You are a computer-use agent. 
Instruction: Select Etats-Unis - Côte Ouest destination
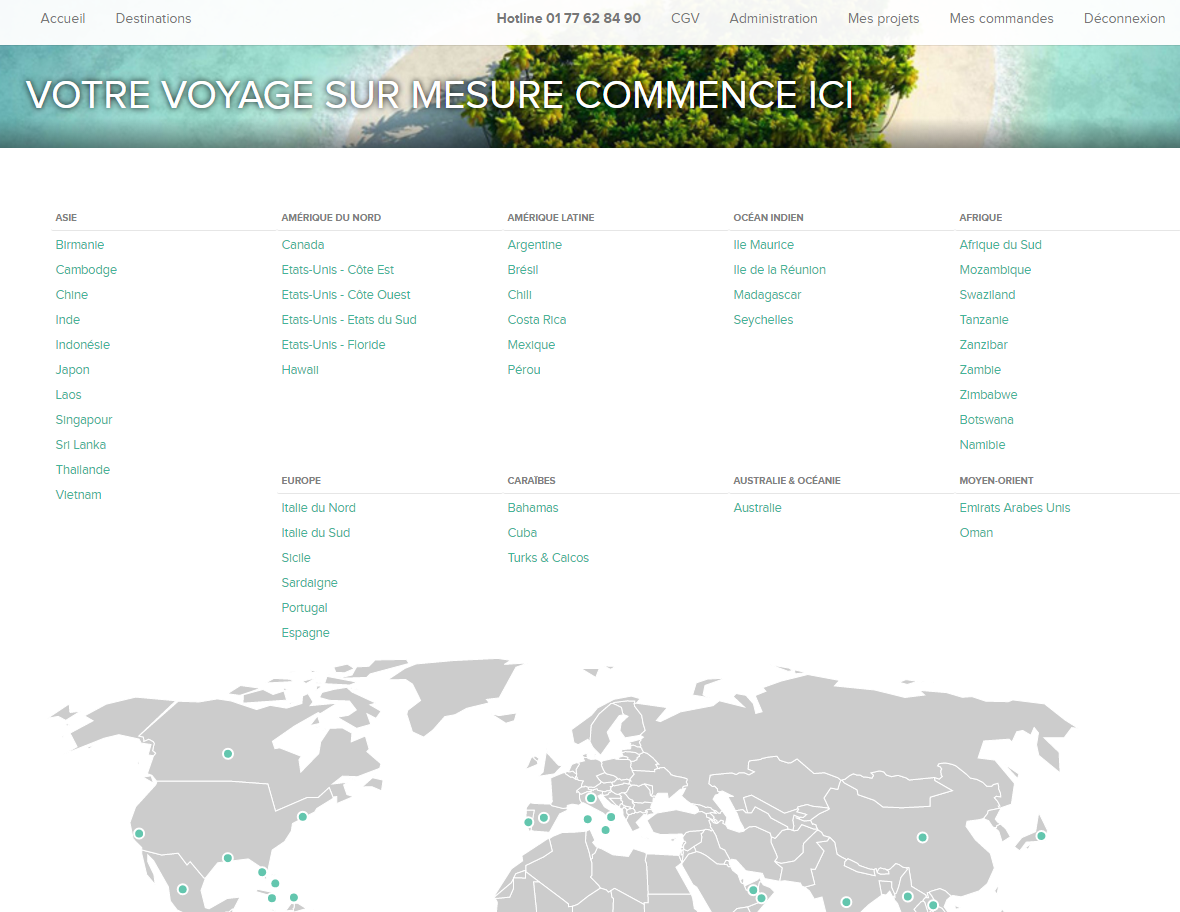[x=346, y=294]
